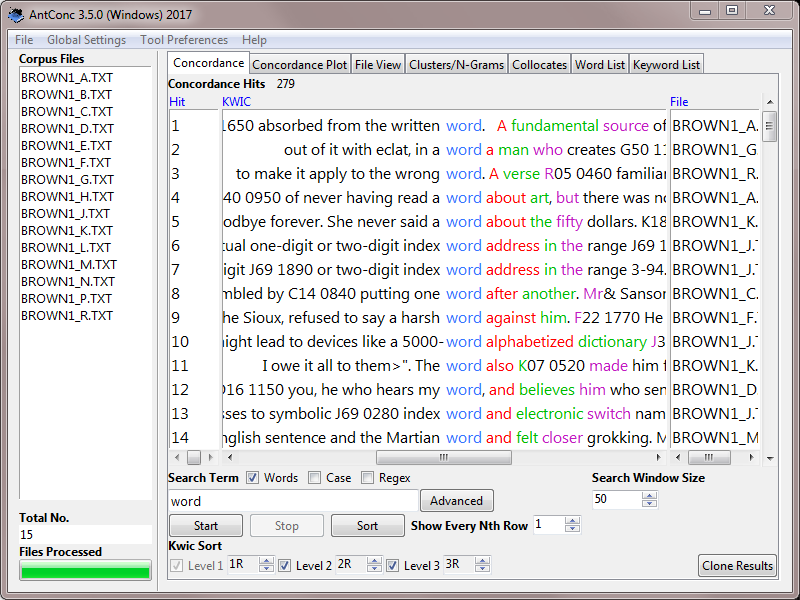The width and height of the screenshot is (800, 600).
Task: Switch to the Concordance Plot tab
Action: pyautogui.click(x=300, y=64)
